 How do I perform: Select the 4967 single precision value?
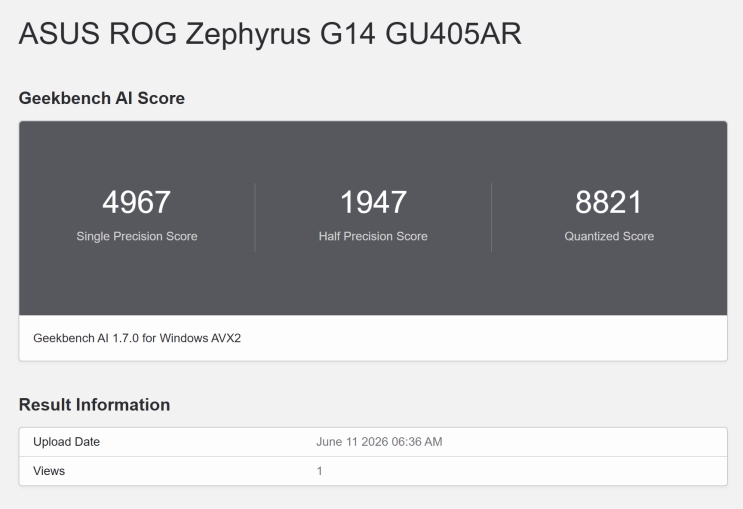[x=136, y=202]
